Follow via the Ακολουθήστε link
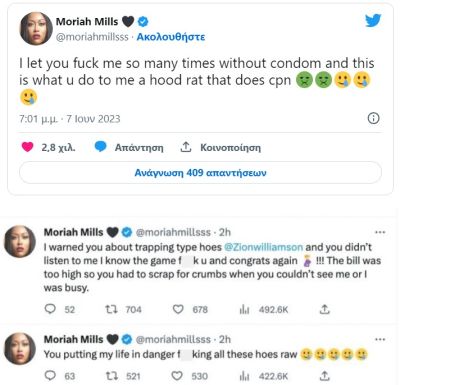Viewport: 450px width, 385px height. (x=171, y=37)
